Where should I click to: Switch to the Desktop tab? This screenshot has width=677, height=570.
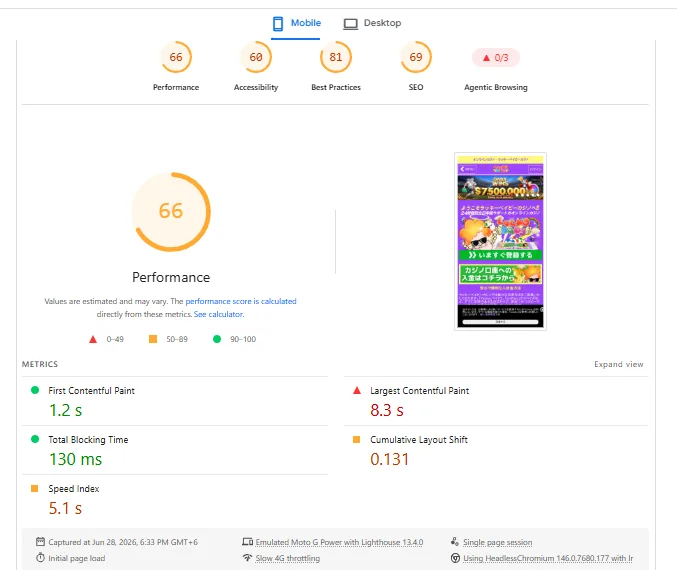[x=372, y=23]
